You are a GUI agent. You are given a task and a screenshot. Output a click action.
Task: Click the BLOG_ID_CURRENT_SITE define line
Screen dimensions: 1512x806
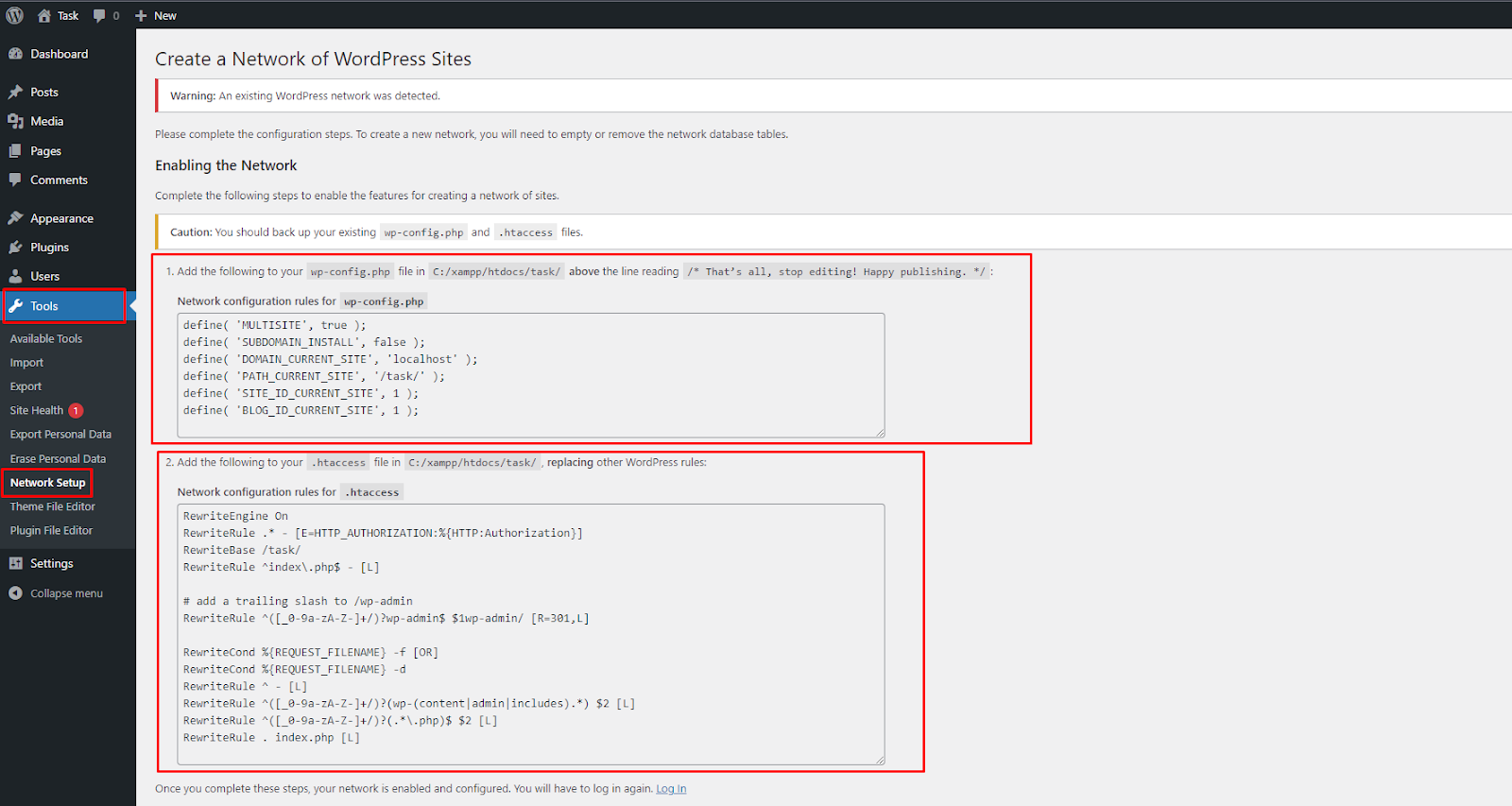pos(301,410)
